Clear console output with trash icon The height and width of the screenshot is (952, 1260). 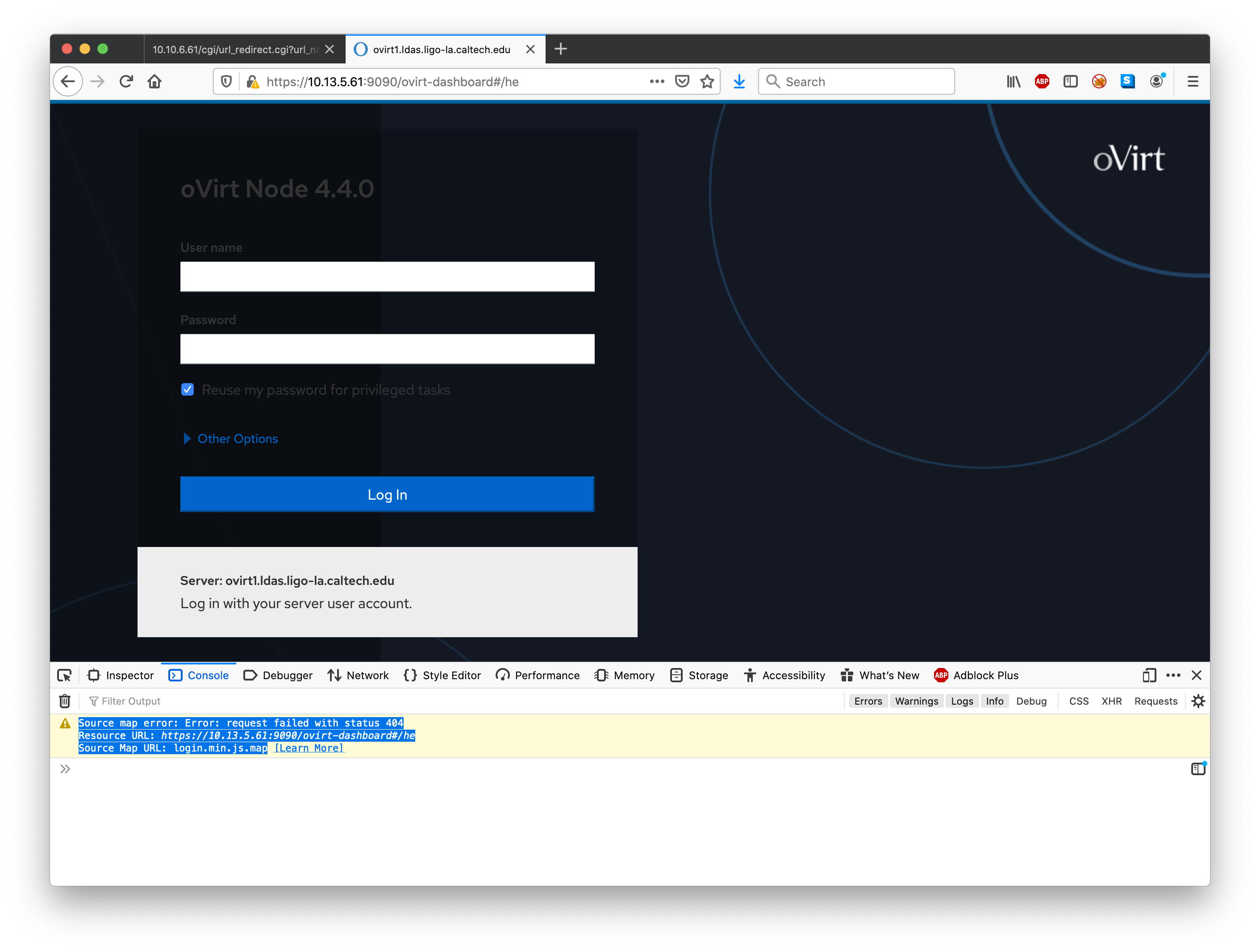pos(65,701)
